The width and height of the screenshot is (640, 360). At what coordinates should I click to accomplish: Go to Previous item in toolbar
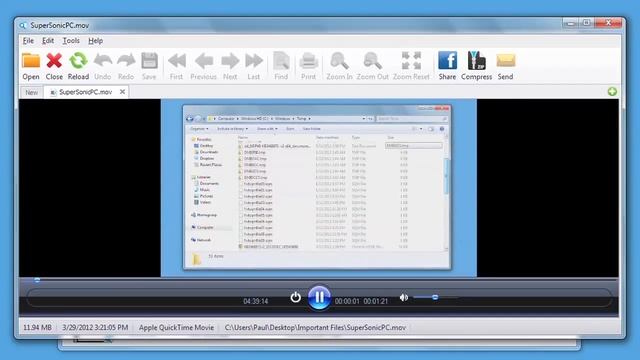pyautogui.click(x=203, y=66)
